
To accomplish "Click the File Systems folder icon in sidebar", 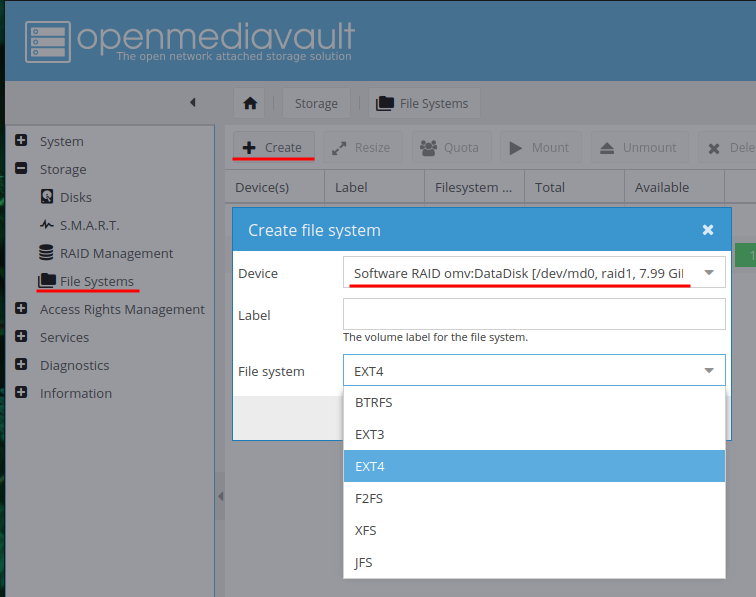I will click(47, 280).
